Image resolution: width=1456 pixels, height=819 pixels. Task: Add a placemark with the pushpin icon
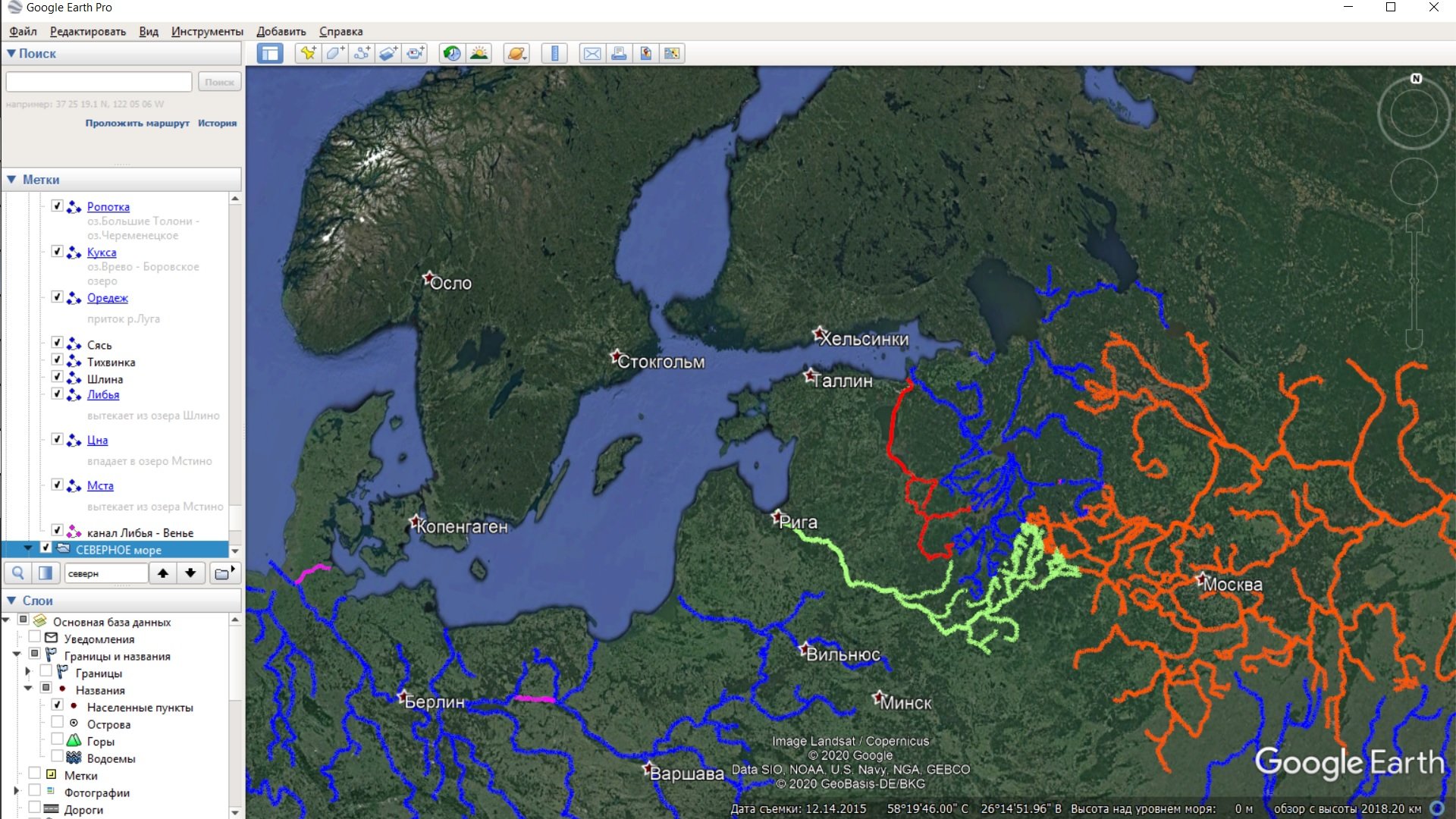(x=308, y=53)
